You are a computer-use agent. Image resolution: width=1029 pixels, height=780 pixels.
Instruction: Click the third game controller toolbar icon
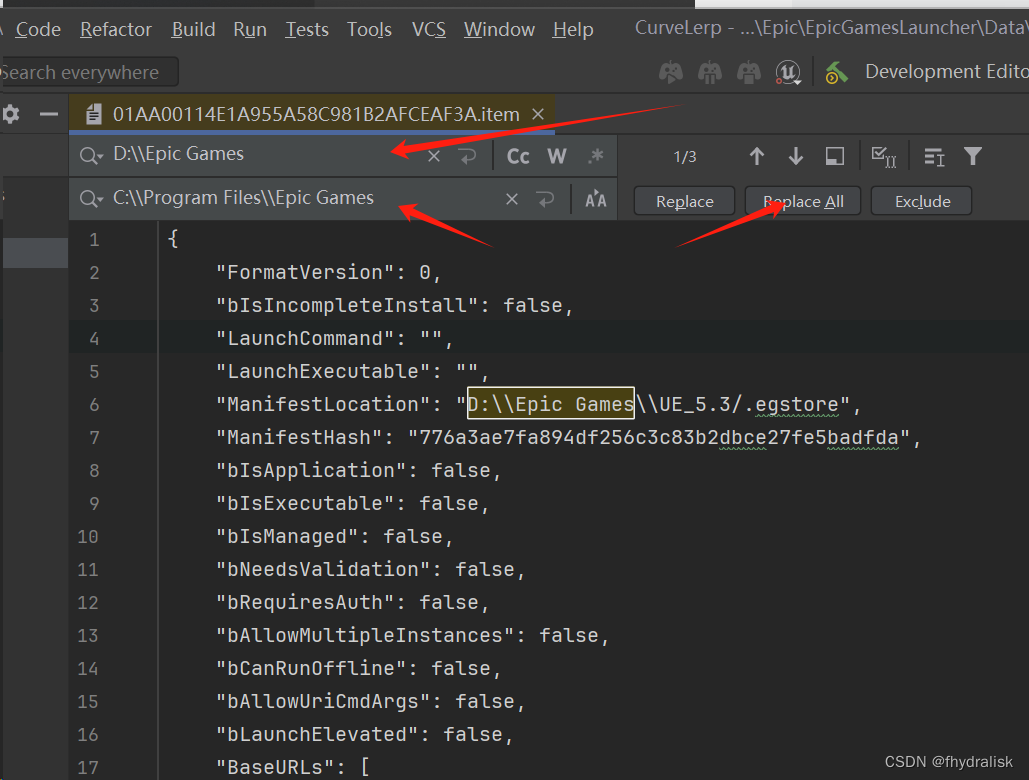pyautogui.click(x=748, y=72)
